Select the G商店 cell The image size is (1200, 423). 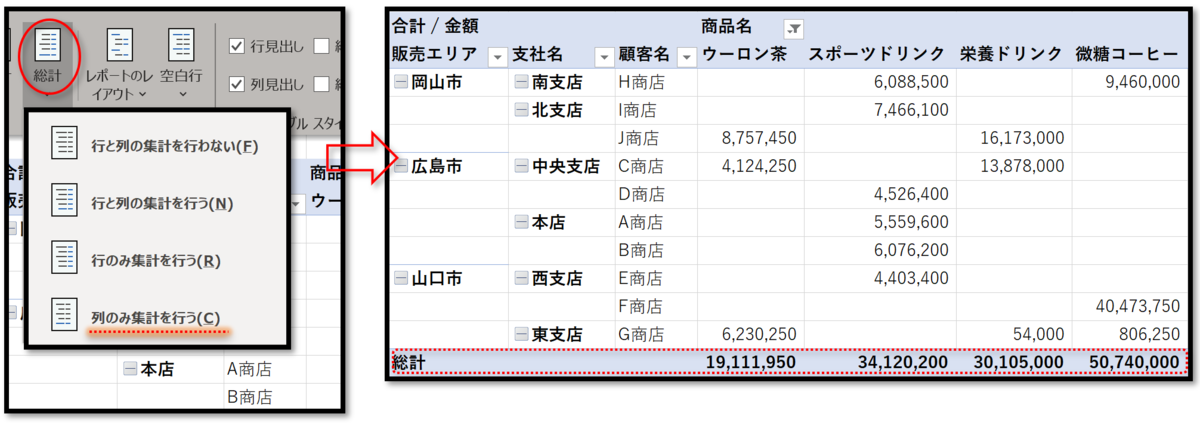click(643, 334)
